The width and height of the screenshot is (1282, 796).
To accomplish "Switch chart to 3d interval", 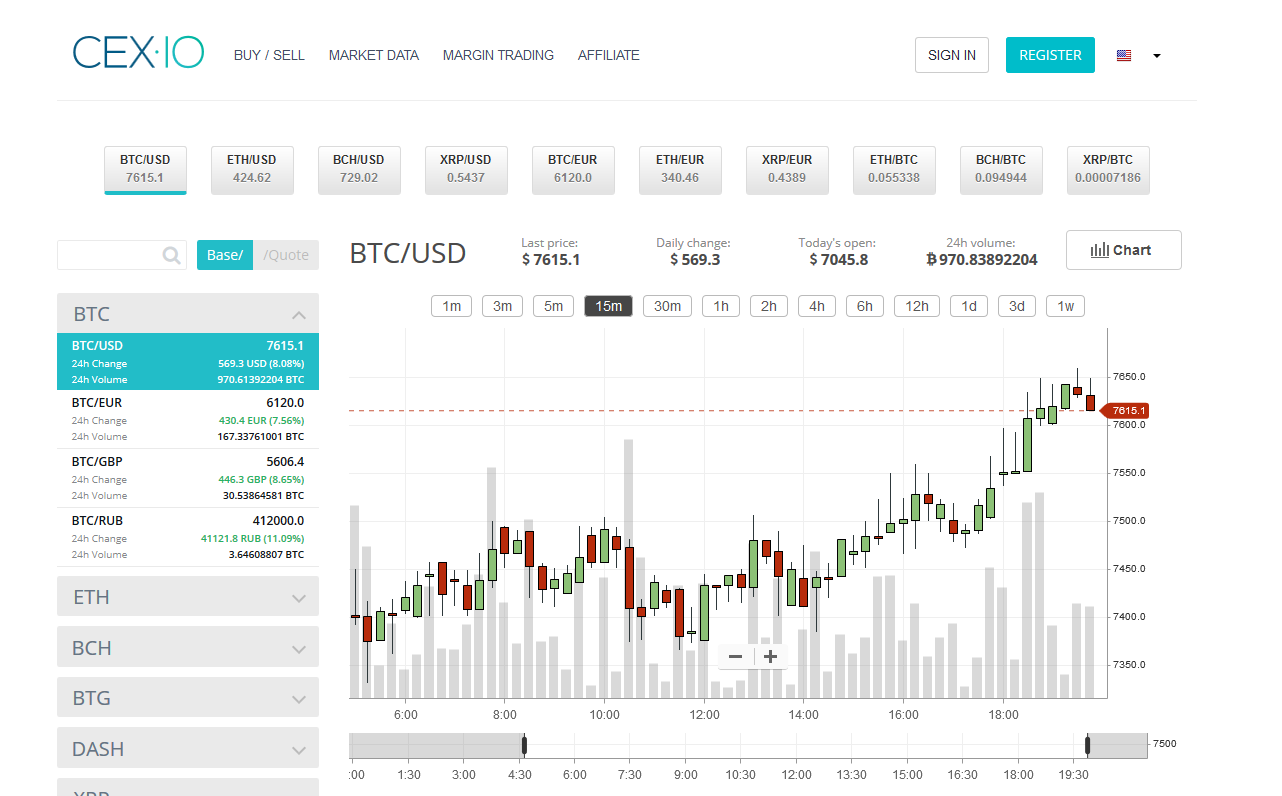I will [x=1017, y=306].
